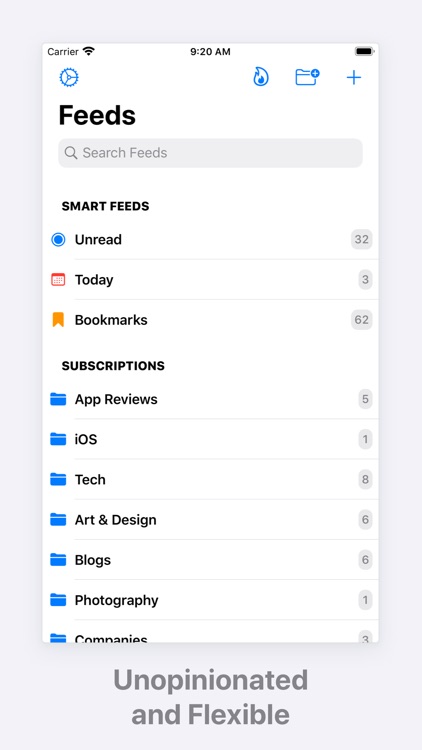Screen dimensions: 422x750
Task: Open the iOS folder
Action: coord(211,439)
